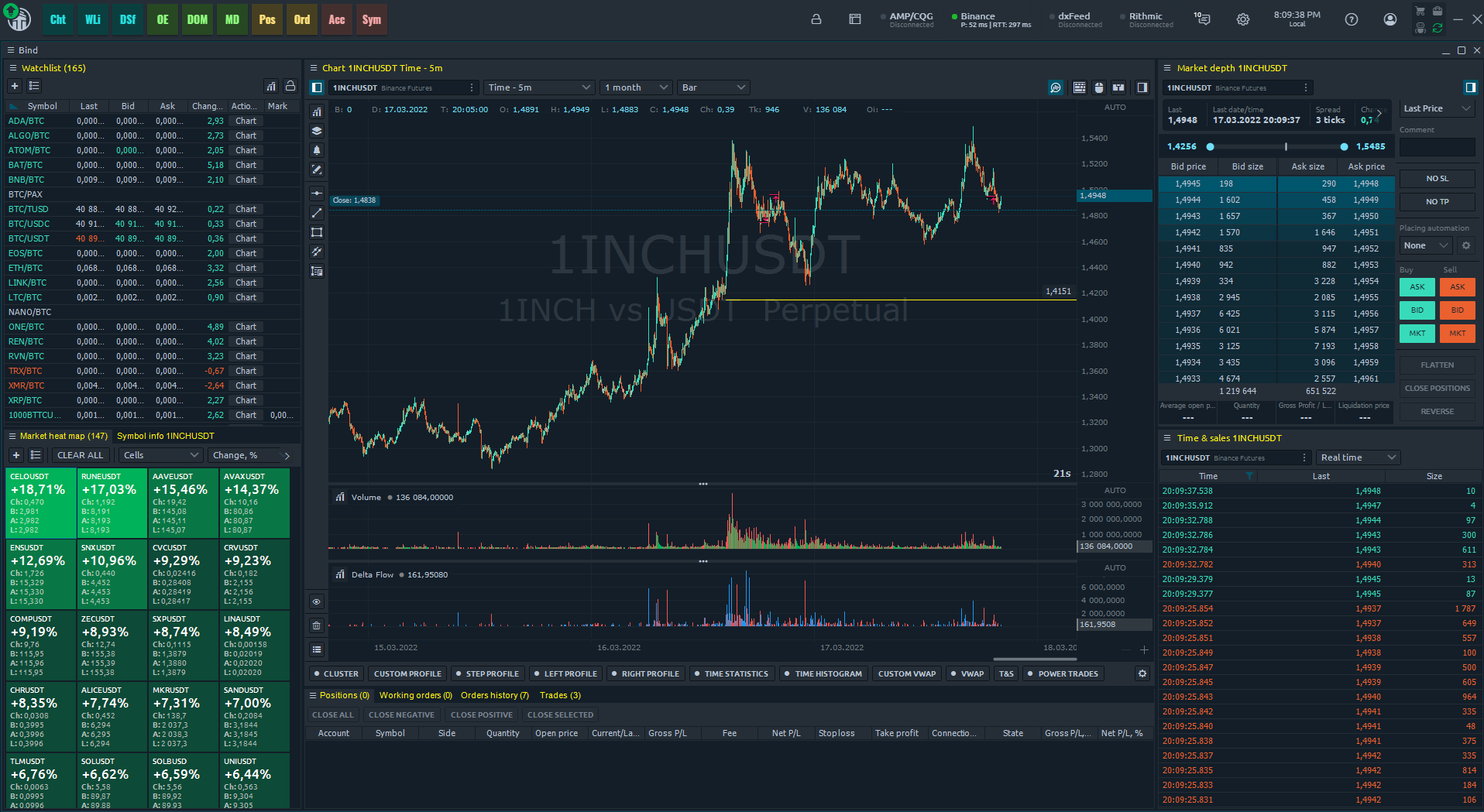Delete all drawings with trash icon

pyautogui.click(x=317, y=625)
